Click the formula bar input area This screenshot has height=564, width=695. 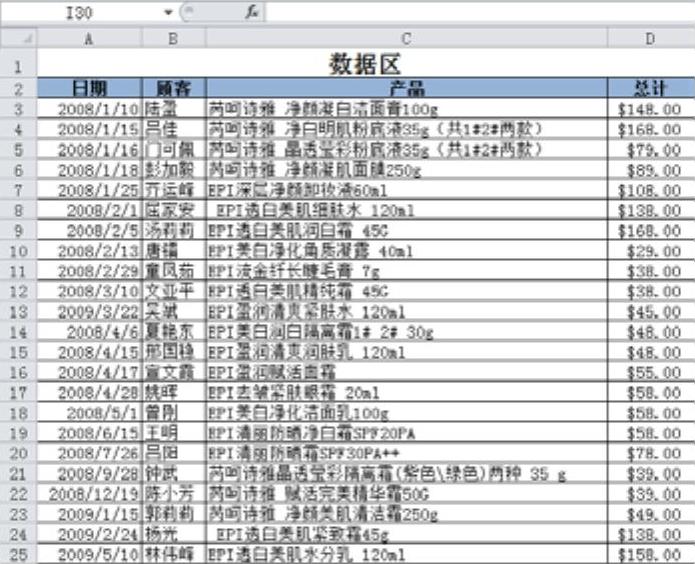(x=480, y=12)
